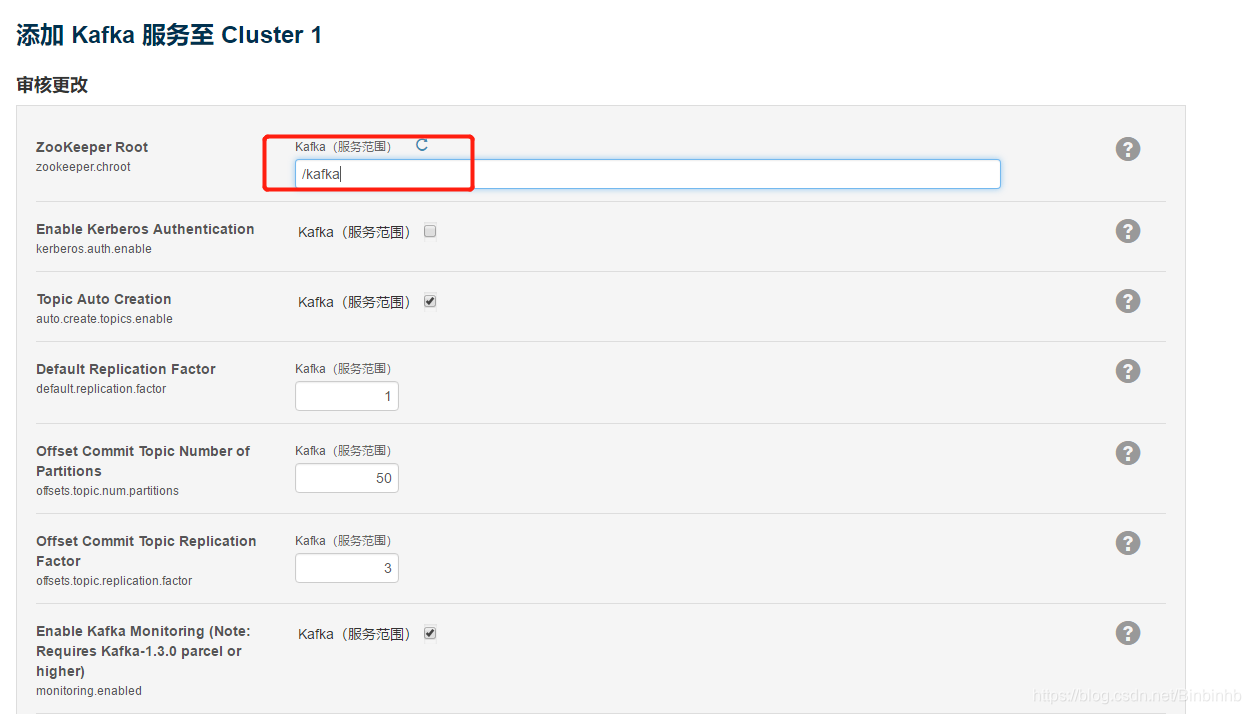Select the Topic Auto Creation label
The image size is (1251, 714).
[104, 299]
